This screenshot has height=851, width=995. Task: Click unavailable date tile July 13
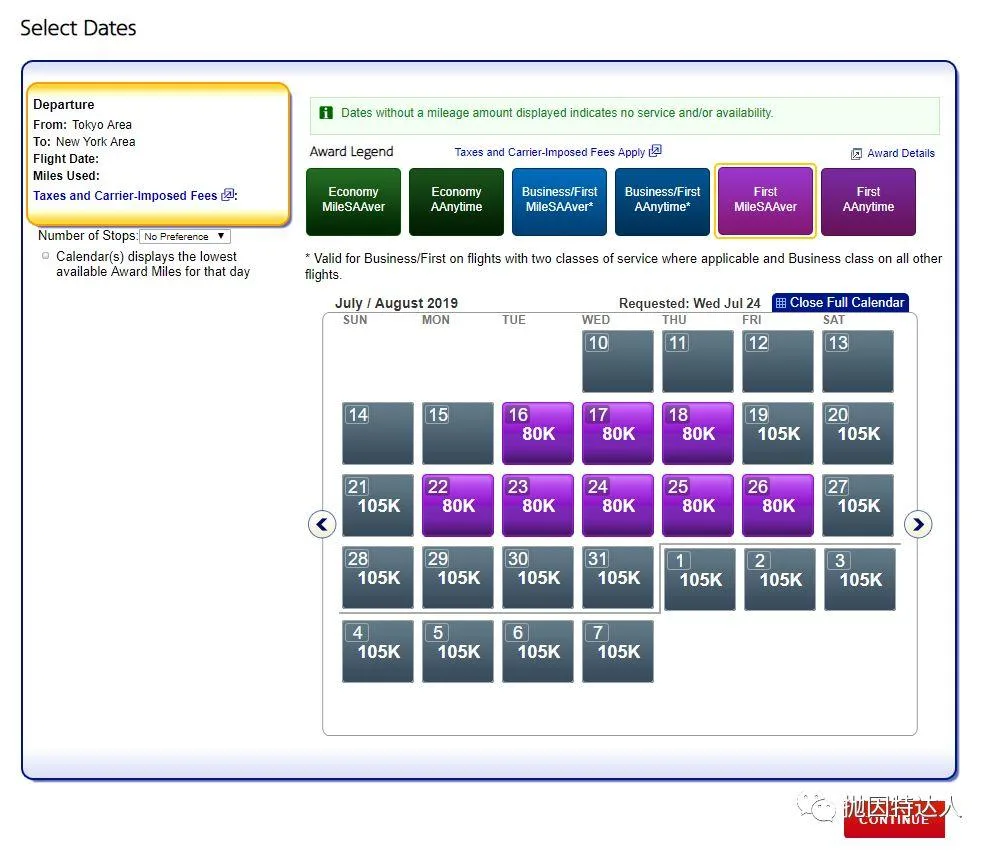(x=857, y=361)
